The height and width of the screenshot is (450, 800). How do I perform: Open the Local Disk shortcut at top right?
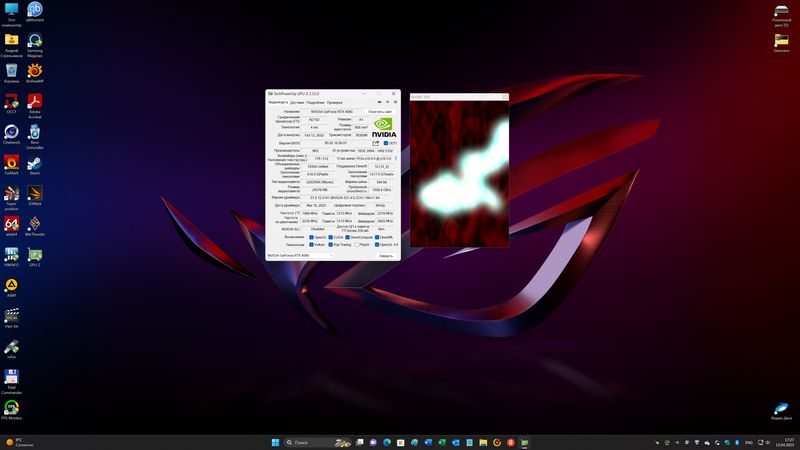click(781, 15)
